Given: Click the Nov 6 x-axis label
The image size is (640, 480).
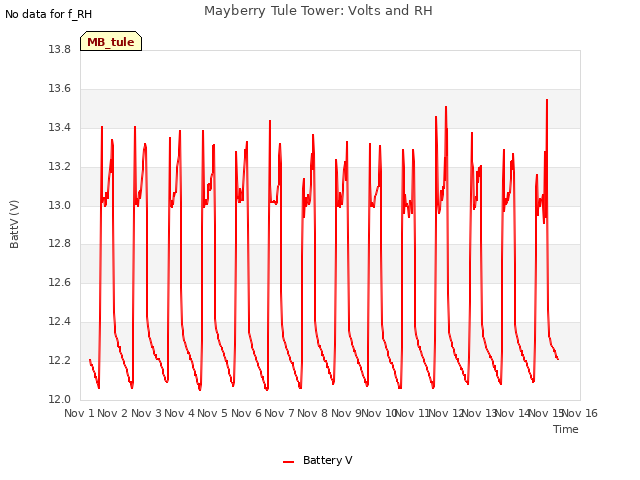Looking at the screenshot, I should tap(246, 413).
